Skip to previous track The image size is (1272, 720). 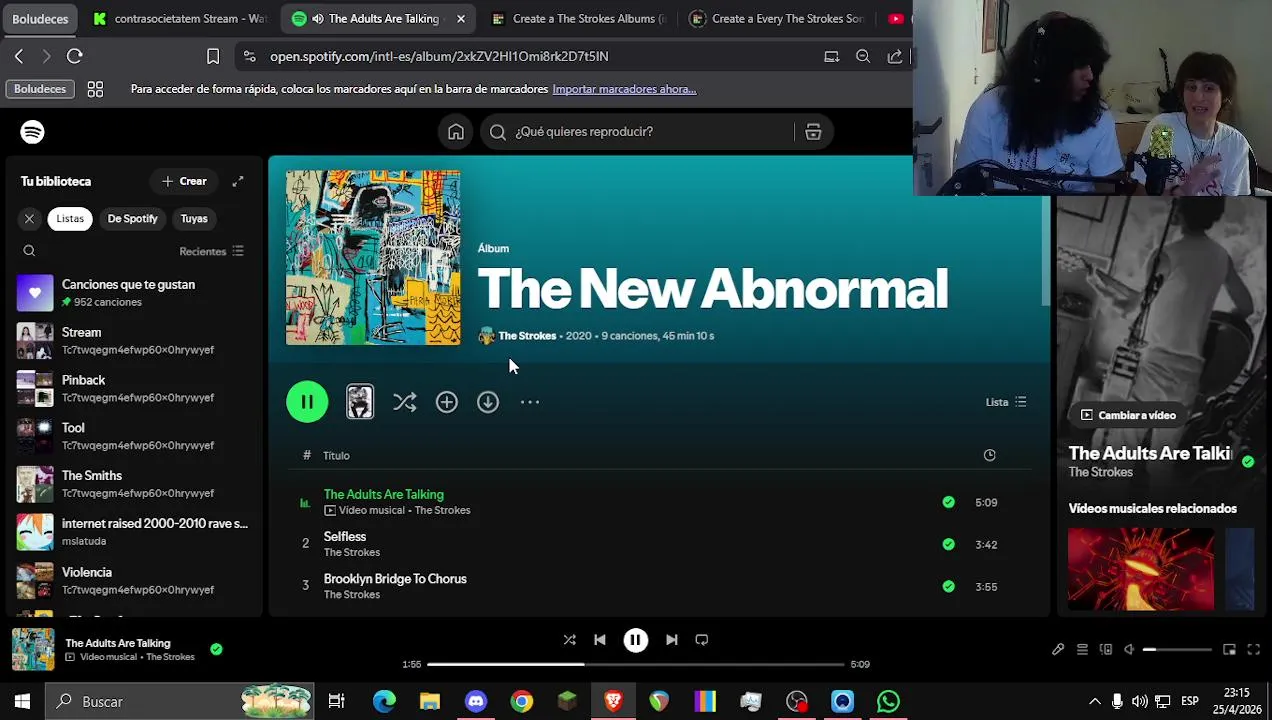point(599,640)
